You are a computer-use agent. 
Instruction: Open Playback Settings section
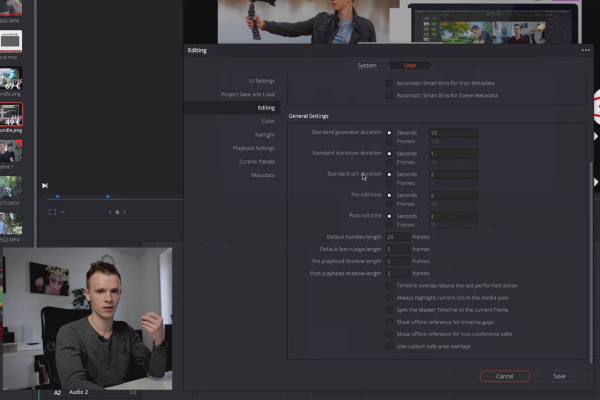tap(254, 148)
